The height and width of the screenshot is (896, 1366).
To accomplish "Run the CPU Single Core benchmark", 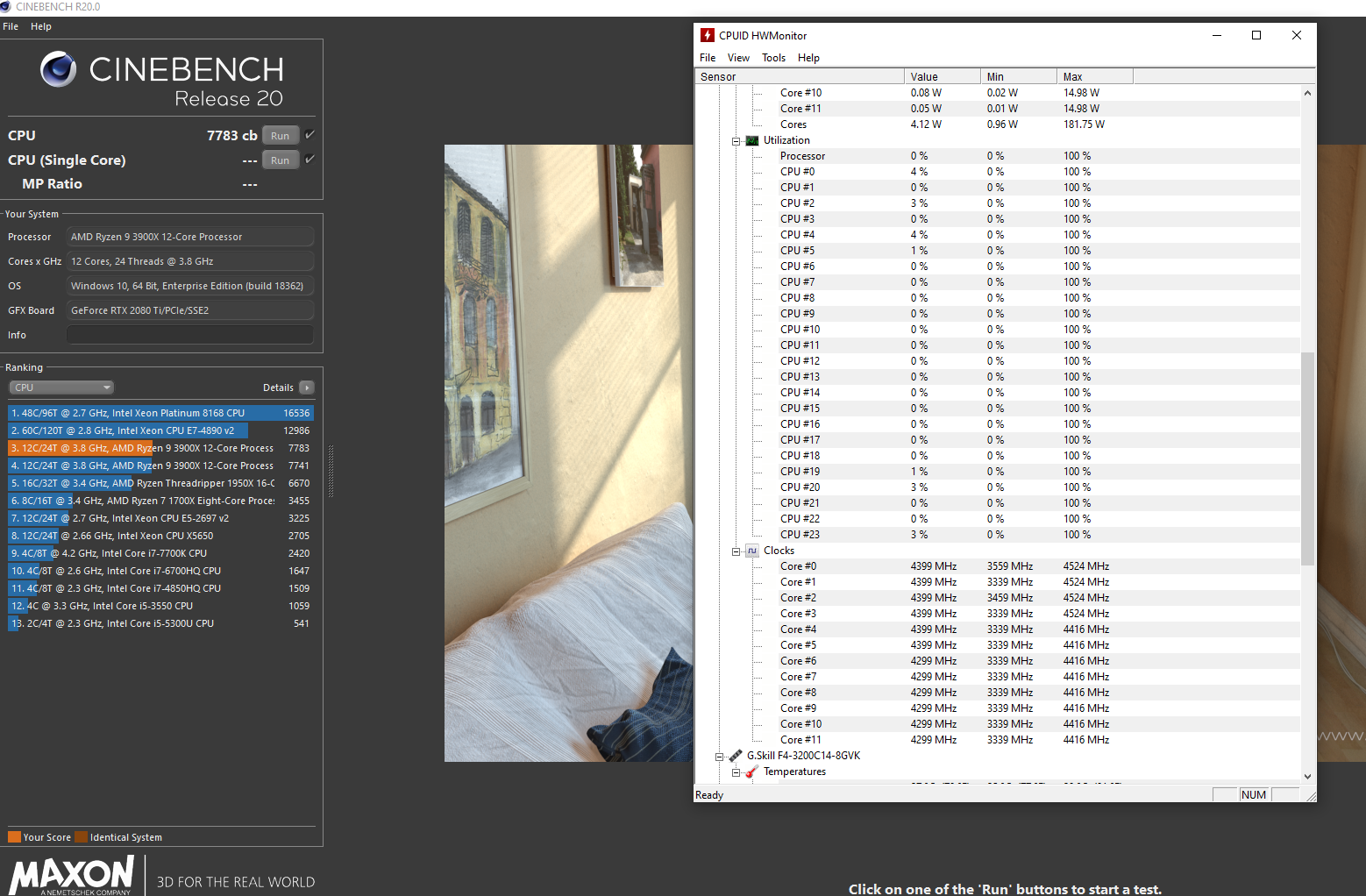I will 281,160.
